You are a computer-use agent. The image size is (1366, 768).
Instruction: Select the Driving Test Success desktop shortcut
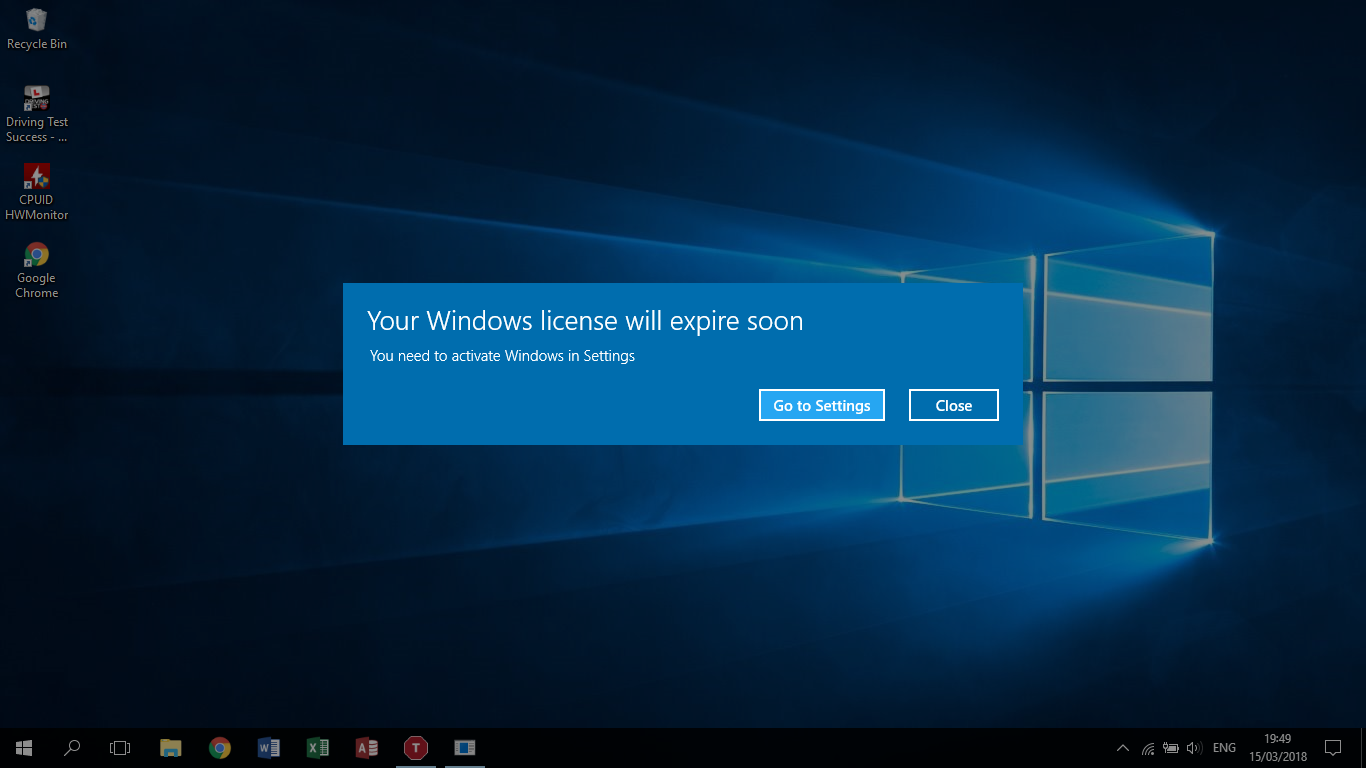tap(37, 114)
